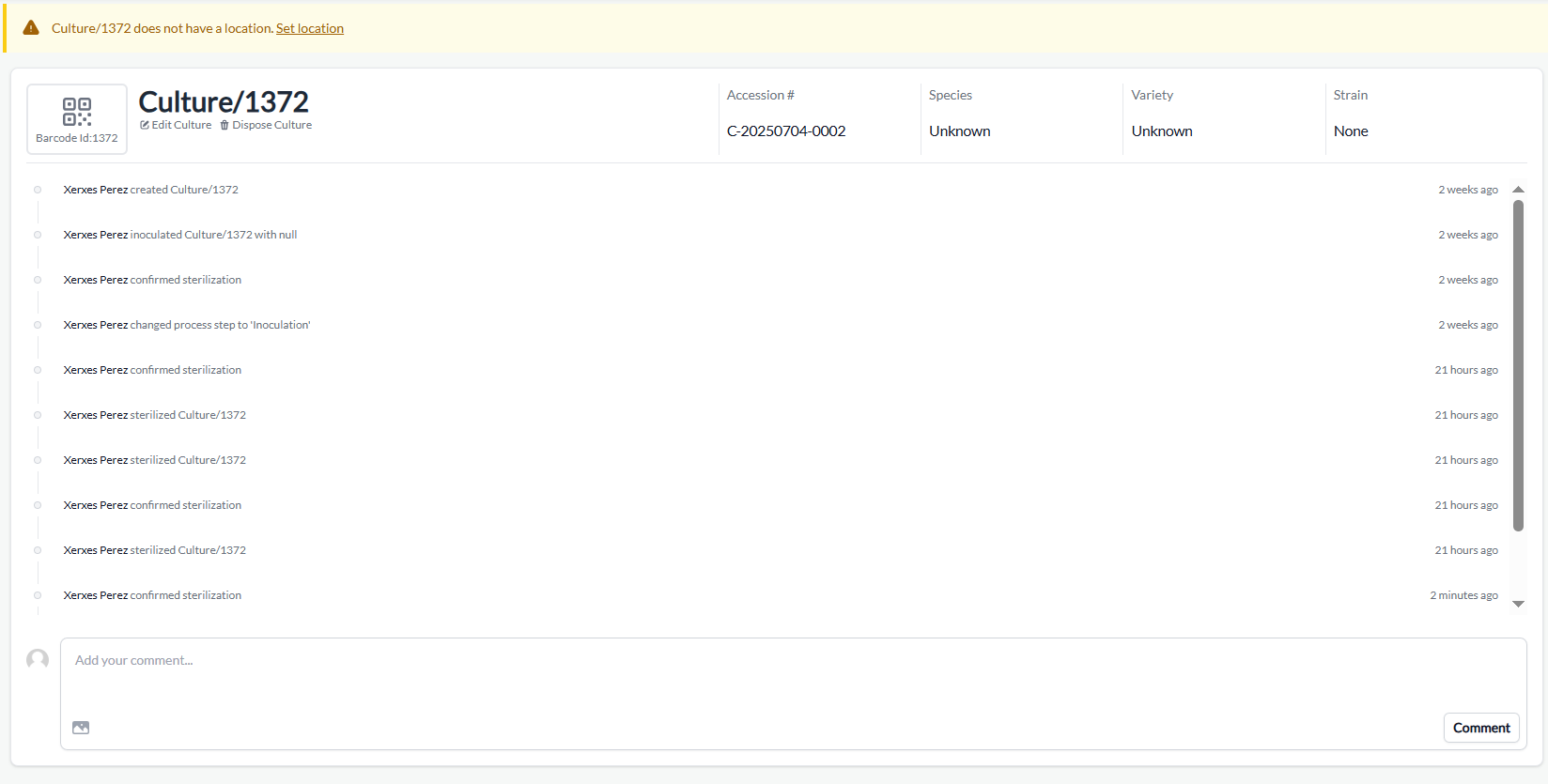Click the activity list scroll up arrow
Viewport: 1548px width, 784px height.
point(1518,190)
